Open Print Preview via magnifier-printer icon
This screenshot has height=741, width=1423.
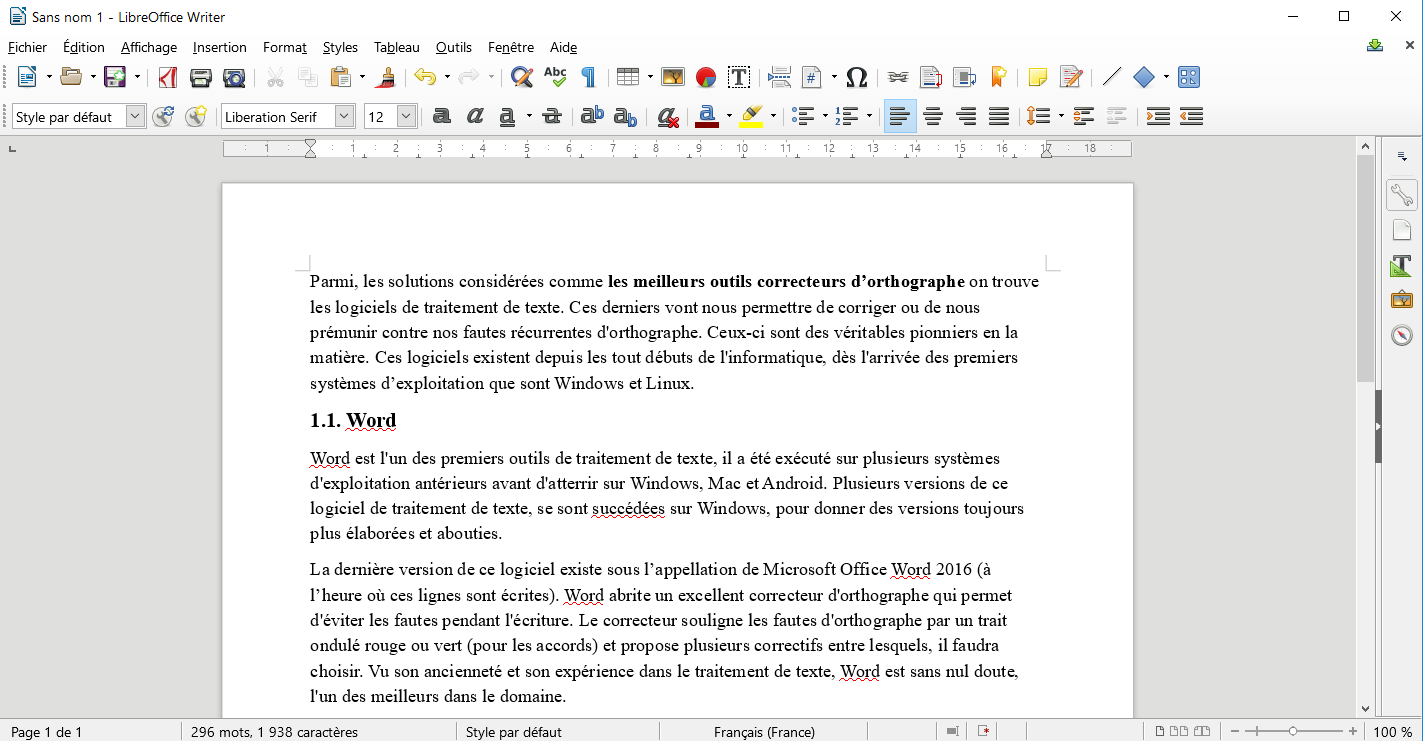(x=234, y=77)
